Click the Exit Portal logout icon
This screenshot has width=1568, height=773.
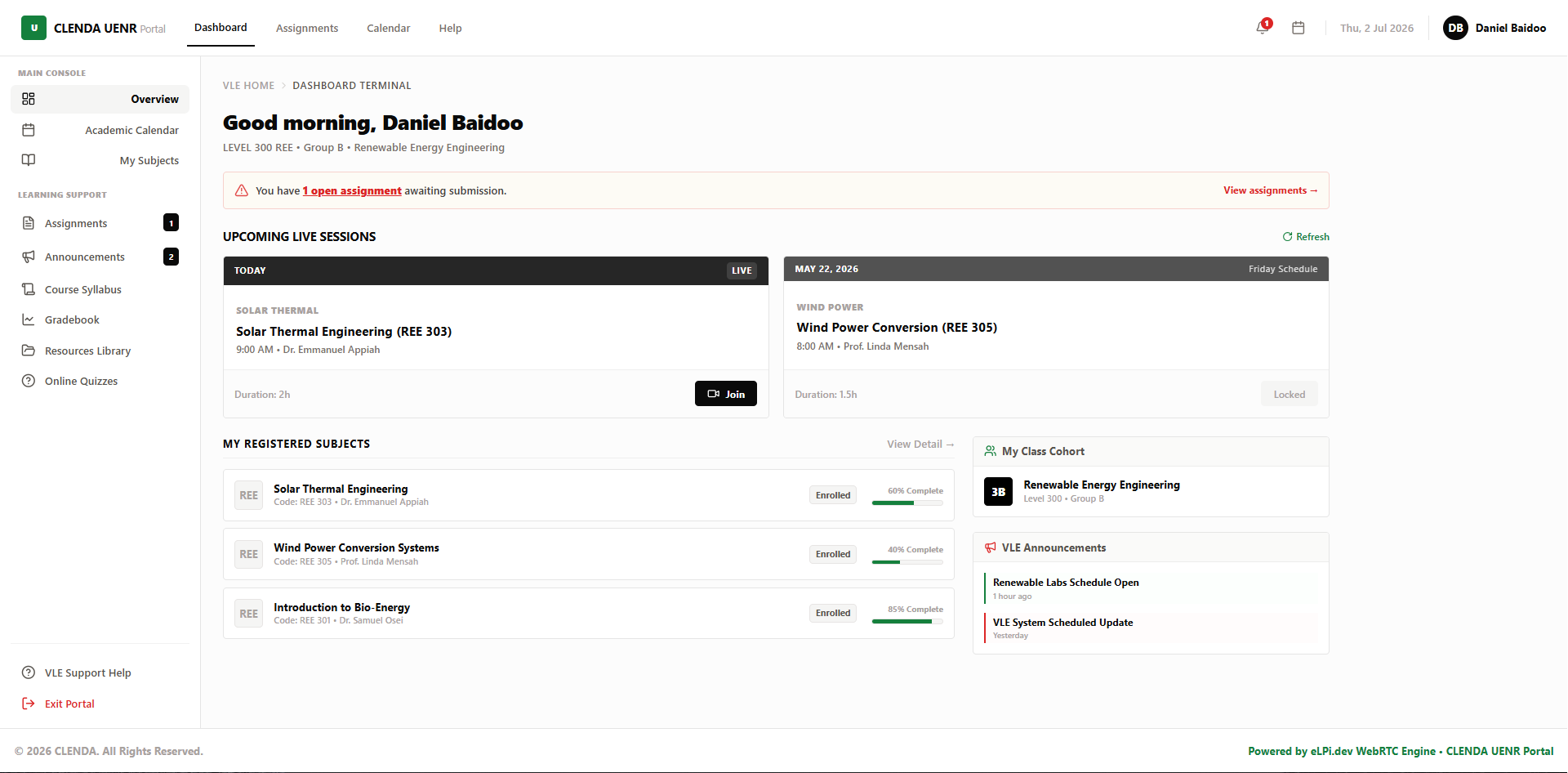click(x=29, y=704)
